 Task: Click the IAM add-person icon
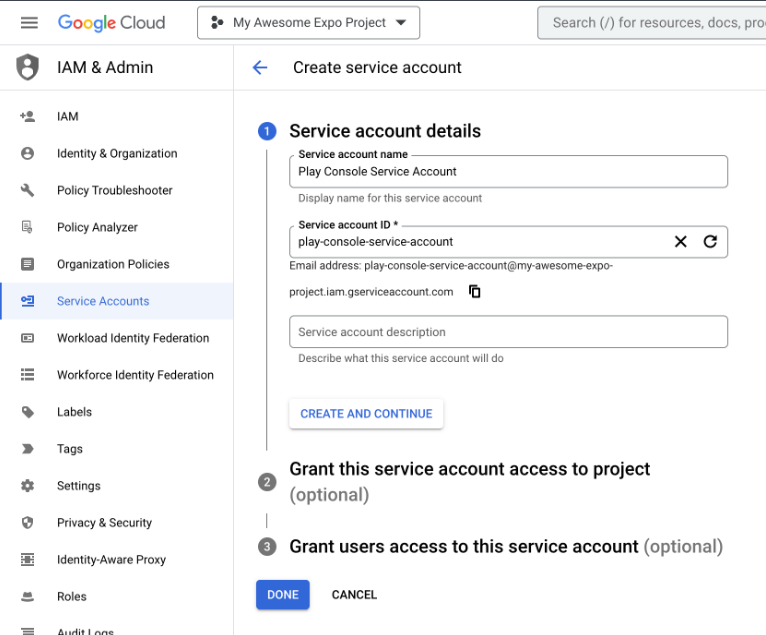27,116
